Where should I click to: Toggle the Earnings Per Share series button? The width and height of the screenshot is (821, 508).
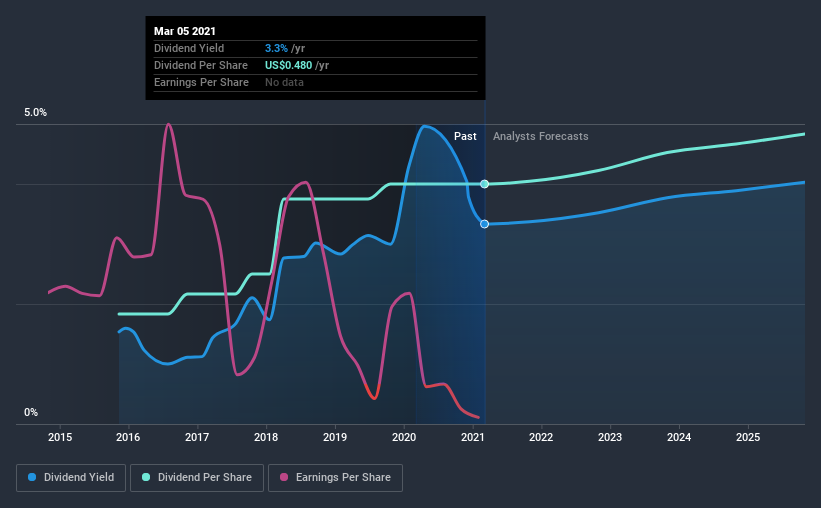tap(338, 478)
